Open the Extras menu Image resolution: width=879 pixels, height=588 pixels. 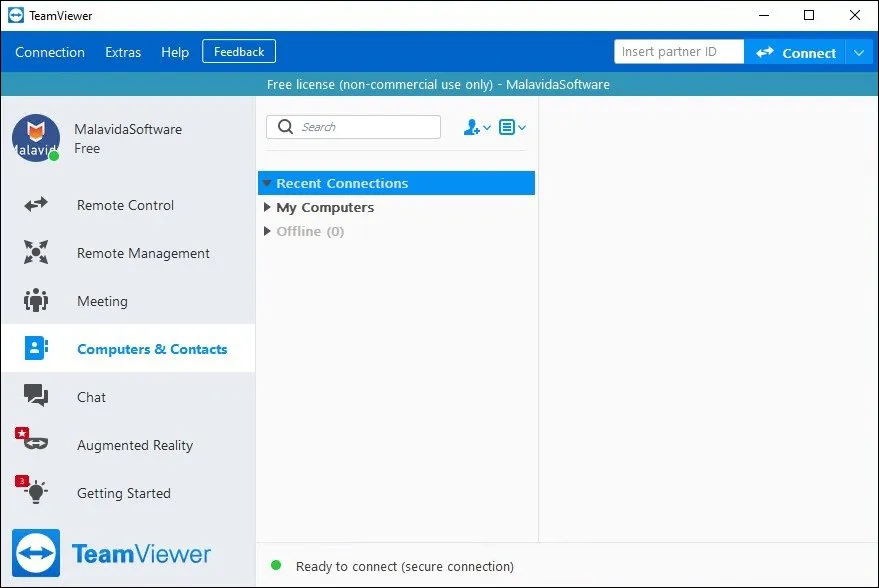pyautogui.click(x=123, y=52)
